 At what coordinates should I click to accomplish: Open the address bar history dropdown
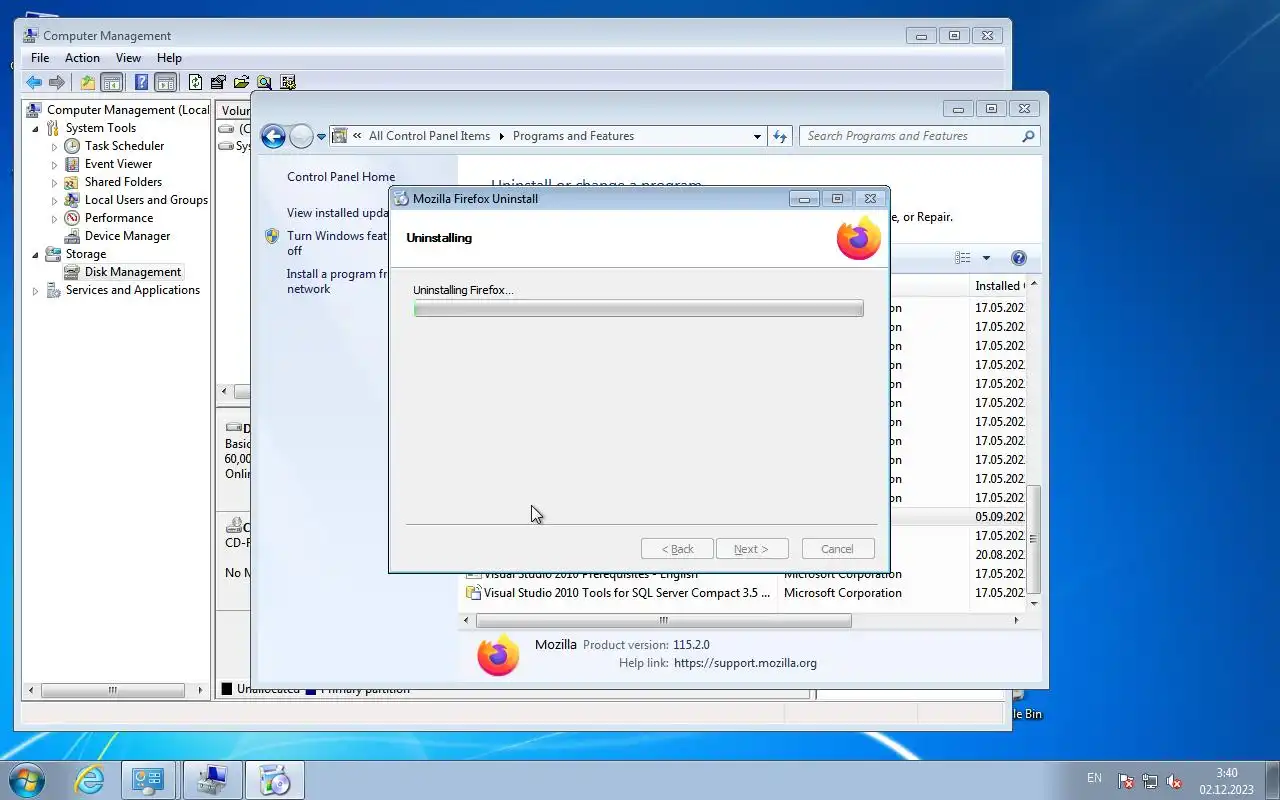757,136
